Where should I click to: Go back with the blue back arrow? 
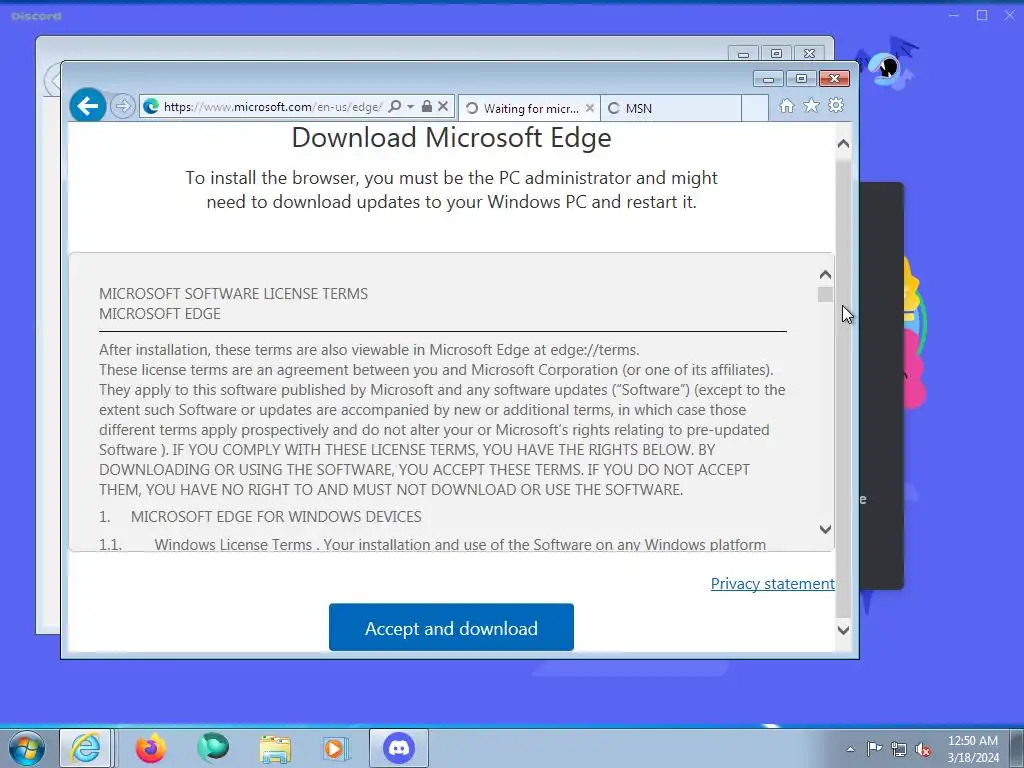click(88, 105)
